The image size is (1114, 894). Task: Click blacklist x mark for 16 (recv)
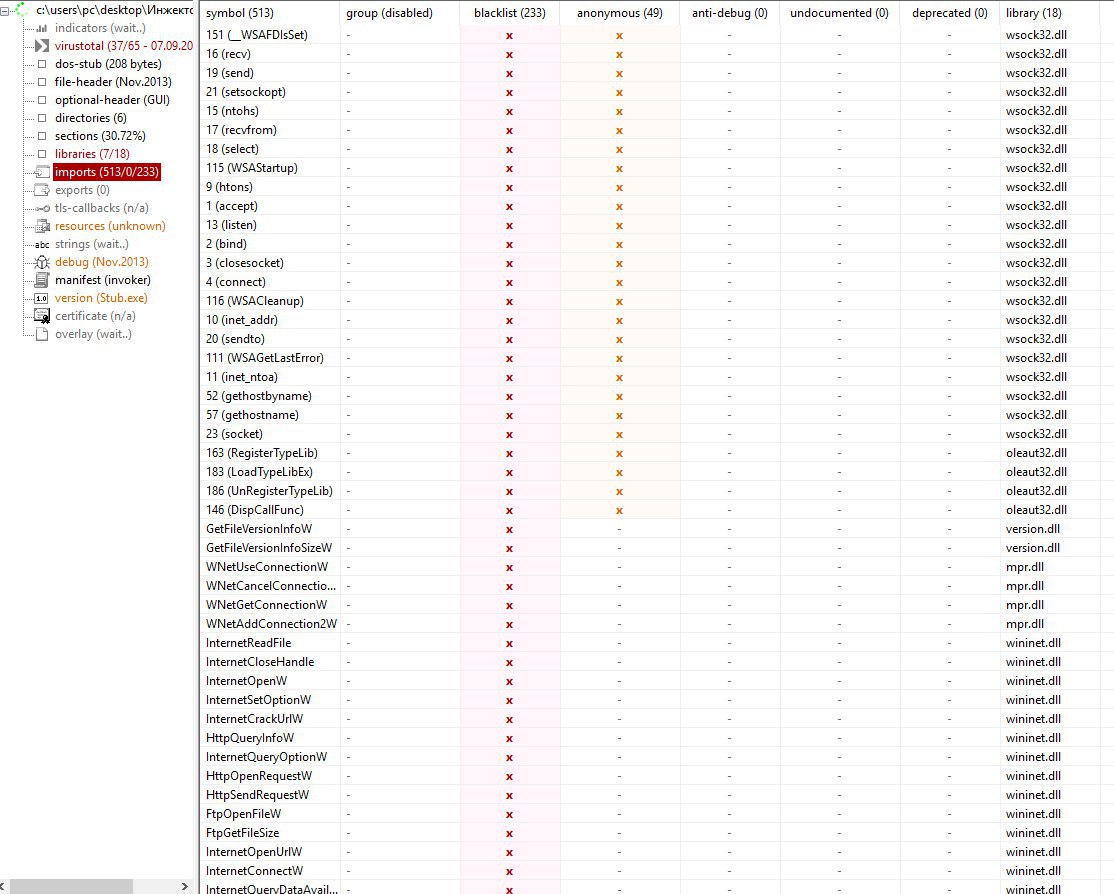(x=509, y=55)
